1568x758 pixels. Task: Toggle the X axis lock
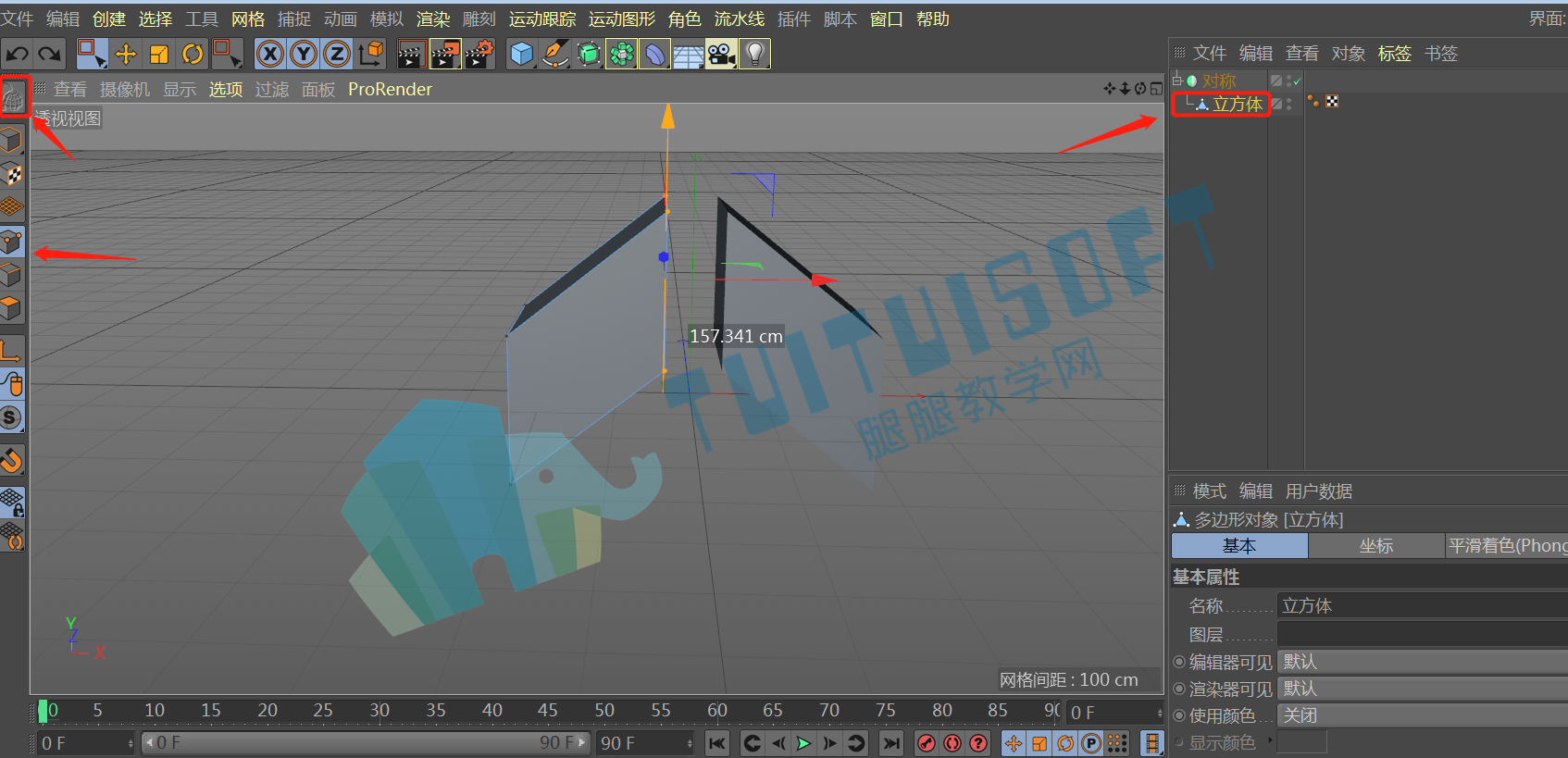270,54
